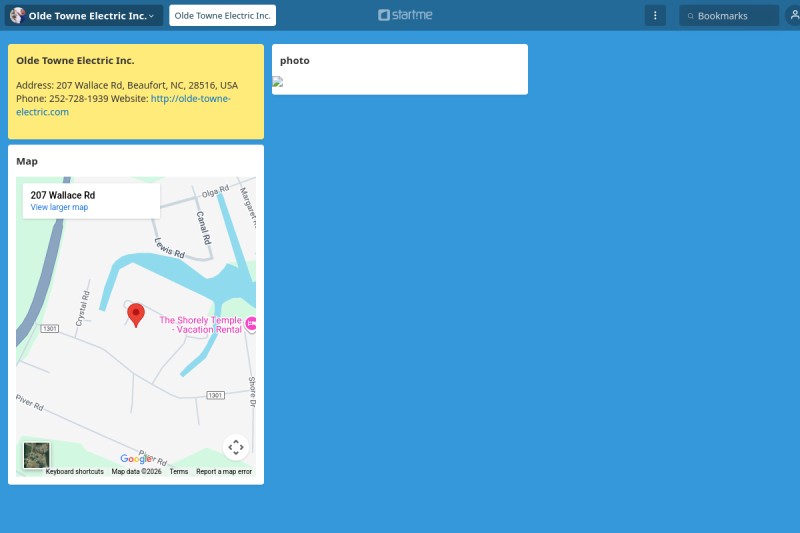Click the Shore Dr label on map

252,392
